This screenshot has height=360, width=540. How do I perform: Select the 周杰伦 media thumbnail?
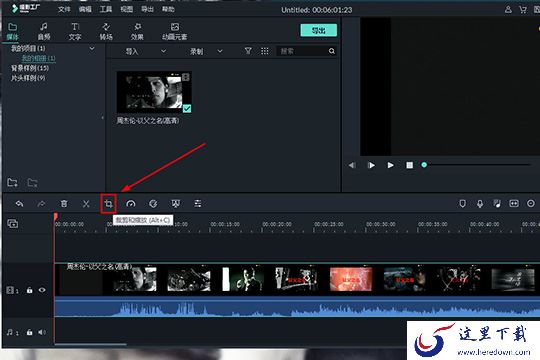(154, 92)
